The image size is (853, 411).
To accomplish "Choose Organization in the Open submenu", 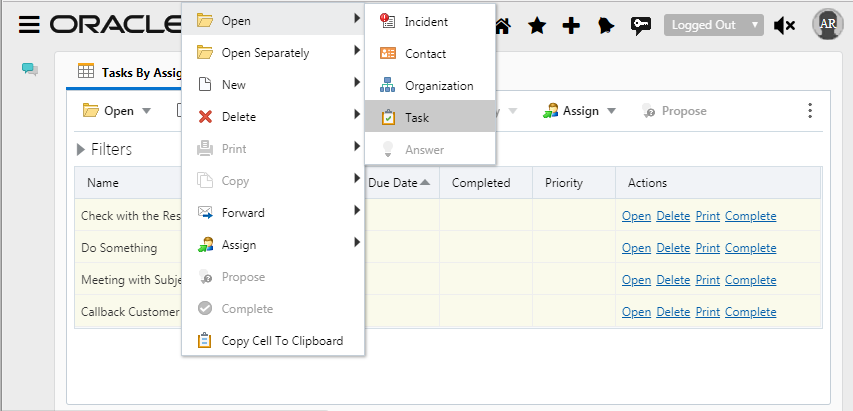I will click(439, 85).
